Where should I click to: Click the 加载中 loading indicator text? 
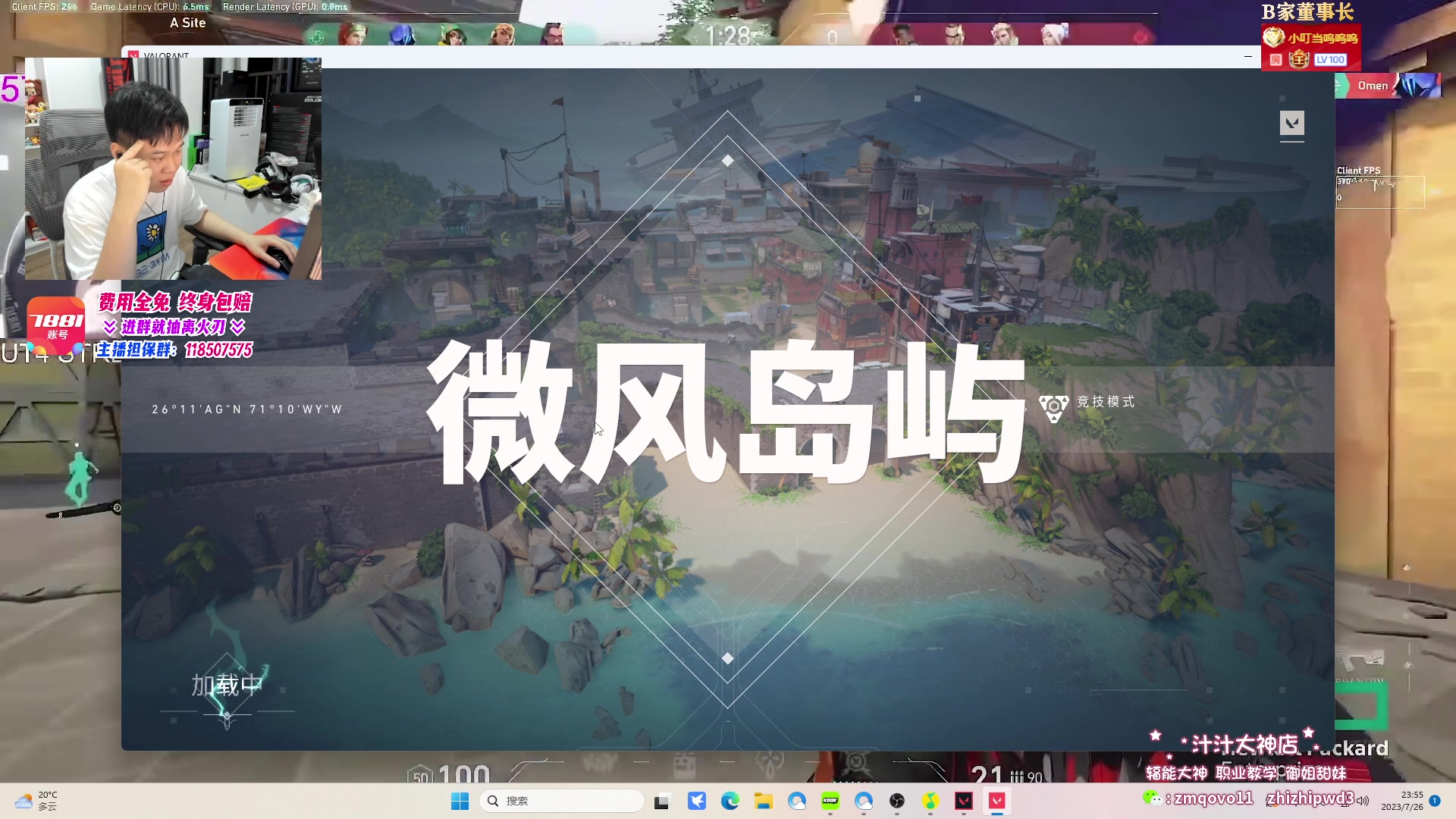point(227,686)
